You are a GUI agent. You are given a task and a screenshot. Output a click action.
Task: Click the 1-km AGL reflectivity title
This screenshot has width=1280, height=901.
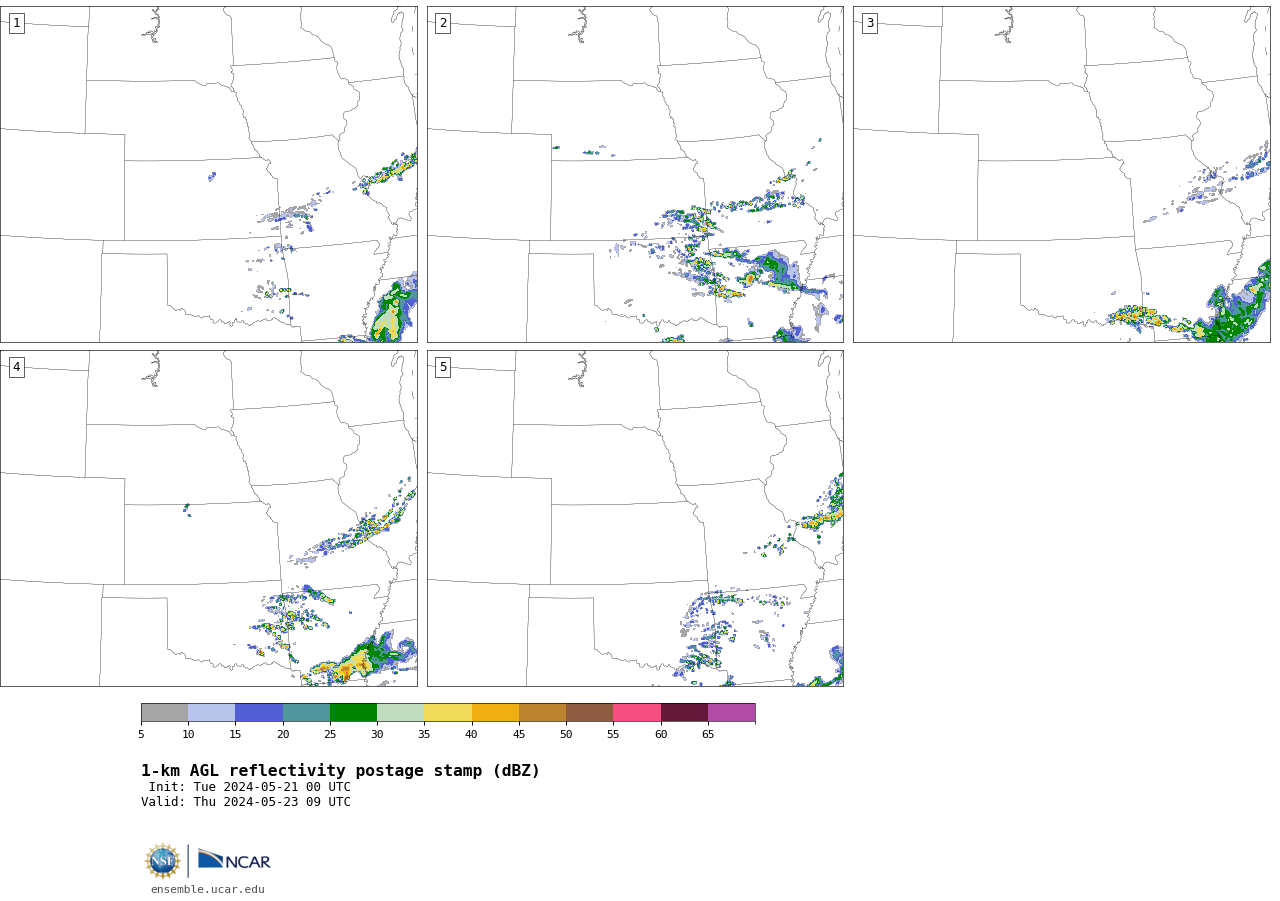(340, 771)
